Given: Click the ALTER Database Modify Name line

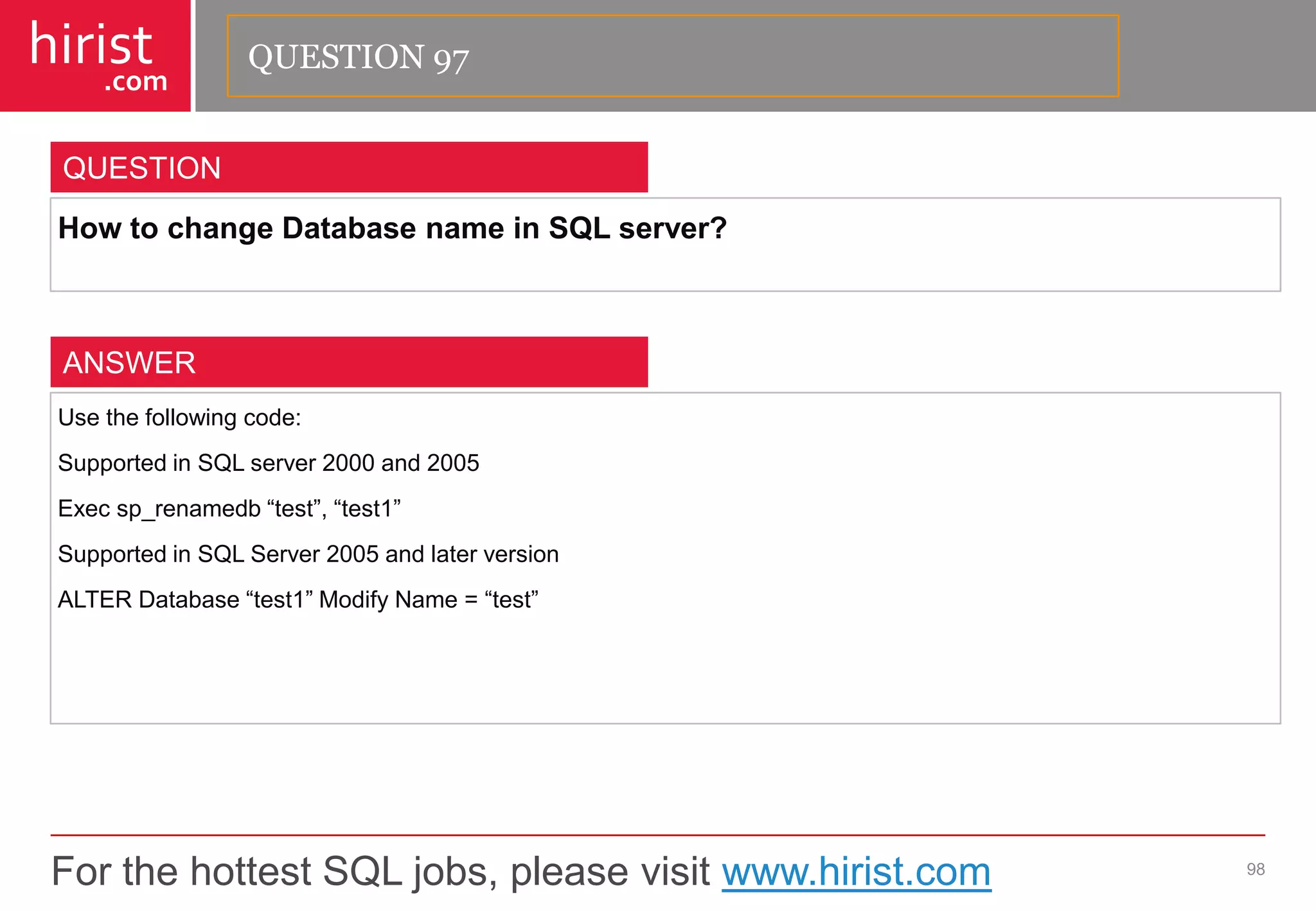Looking at the screenshot, I should click(298, 600).
